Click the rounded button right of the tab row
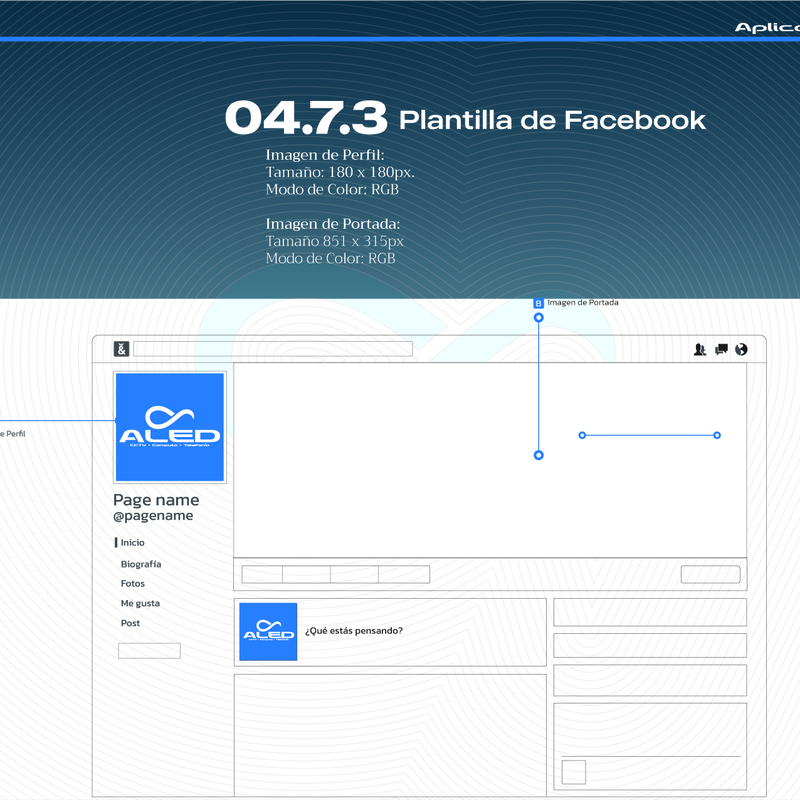800x800 pixels. tap(710, 574)
